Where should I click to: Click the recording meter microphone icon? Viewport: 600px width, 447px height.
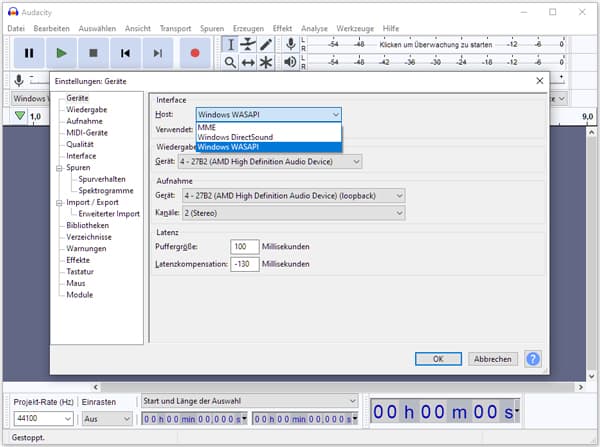click(290, 44)
